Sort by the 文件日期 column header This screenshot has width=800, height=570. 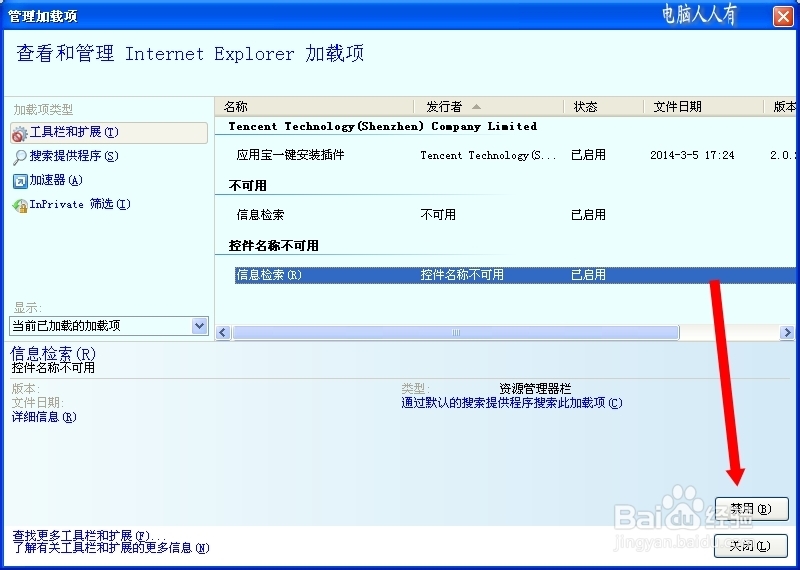(x=704, y=107)
